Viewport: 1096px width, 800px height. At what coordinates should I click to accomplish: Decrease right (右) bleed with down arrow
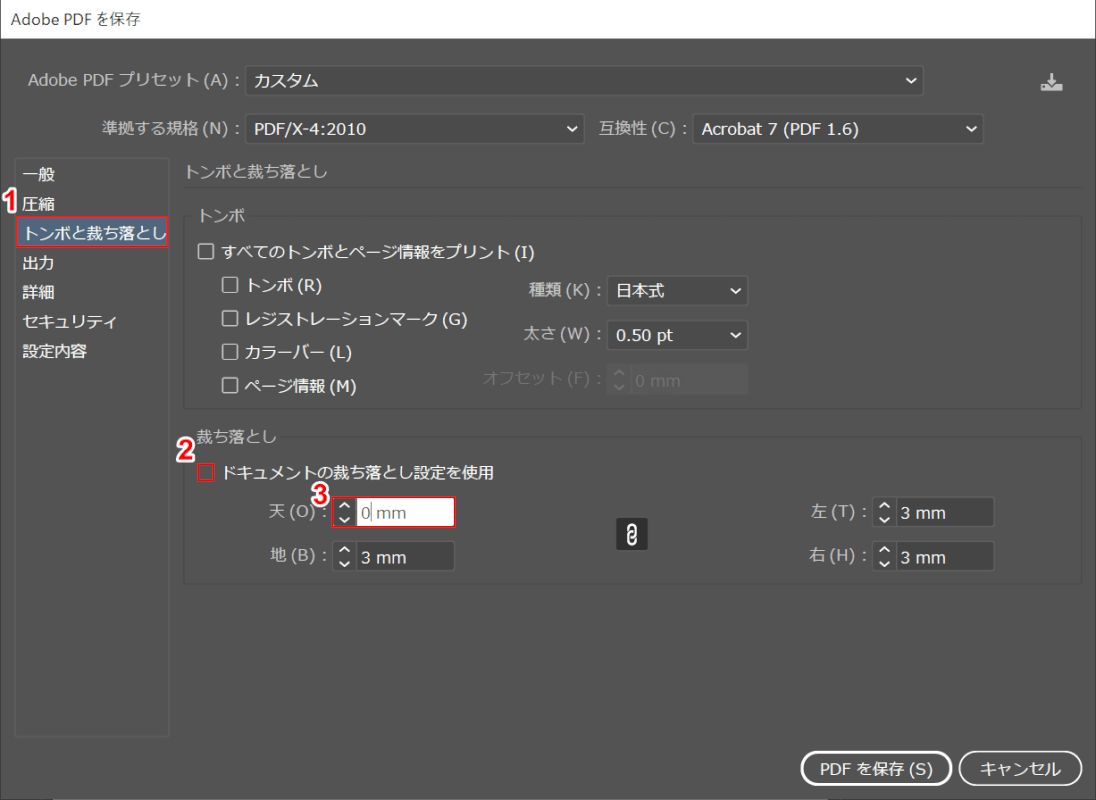(884, 563)
